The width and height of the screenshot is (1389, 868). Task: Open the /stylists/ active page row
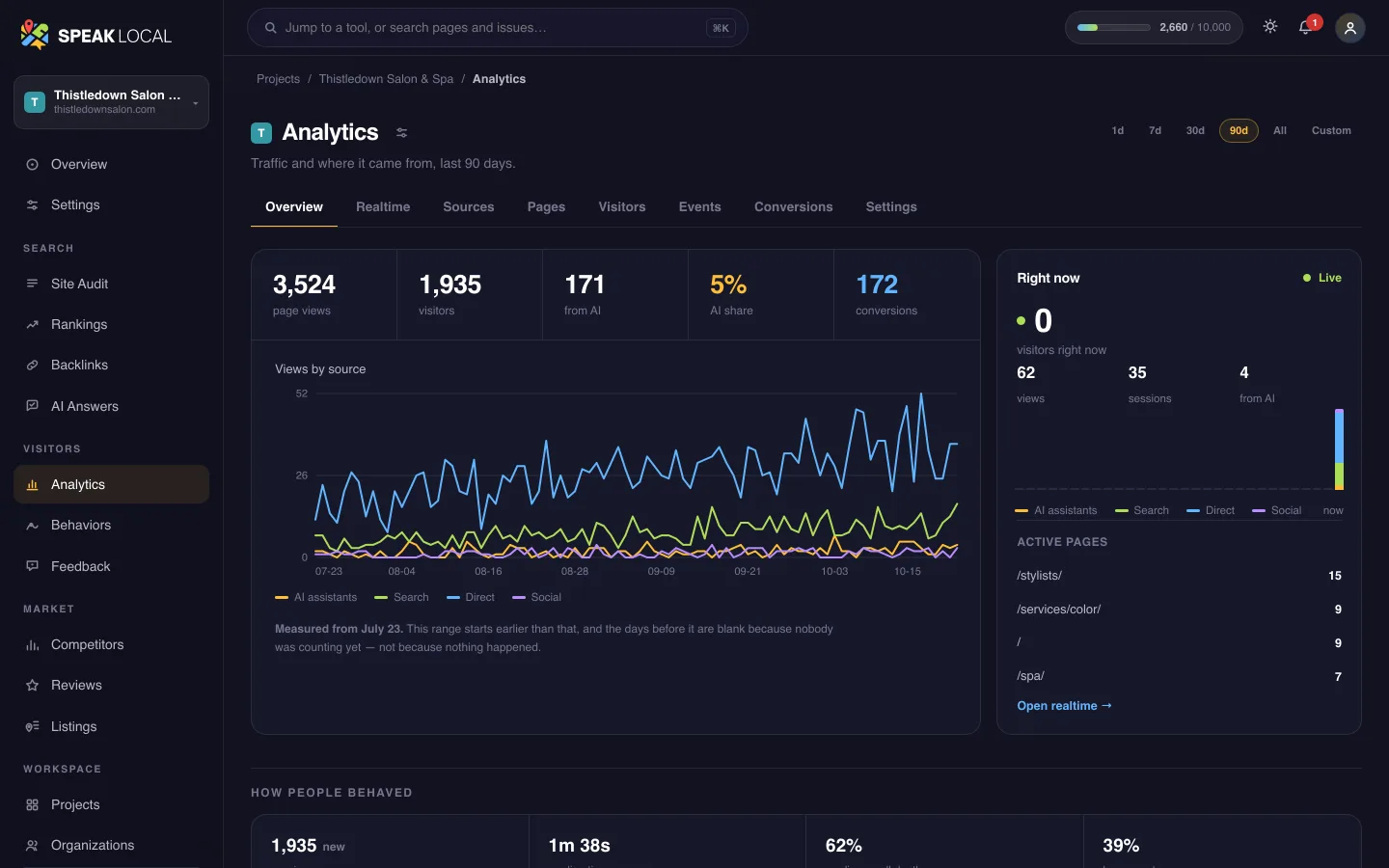click(1179, 576)
